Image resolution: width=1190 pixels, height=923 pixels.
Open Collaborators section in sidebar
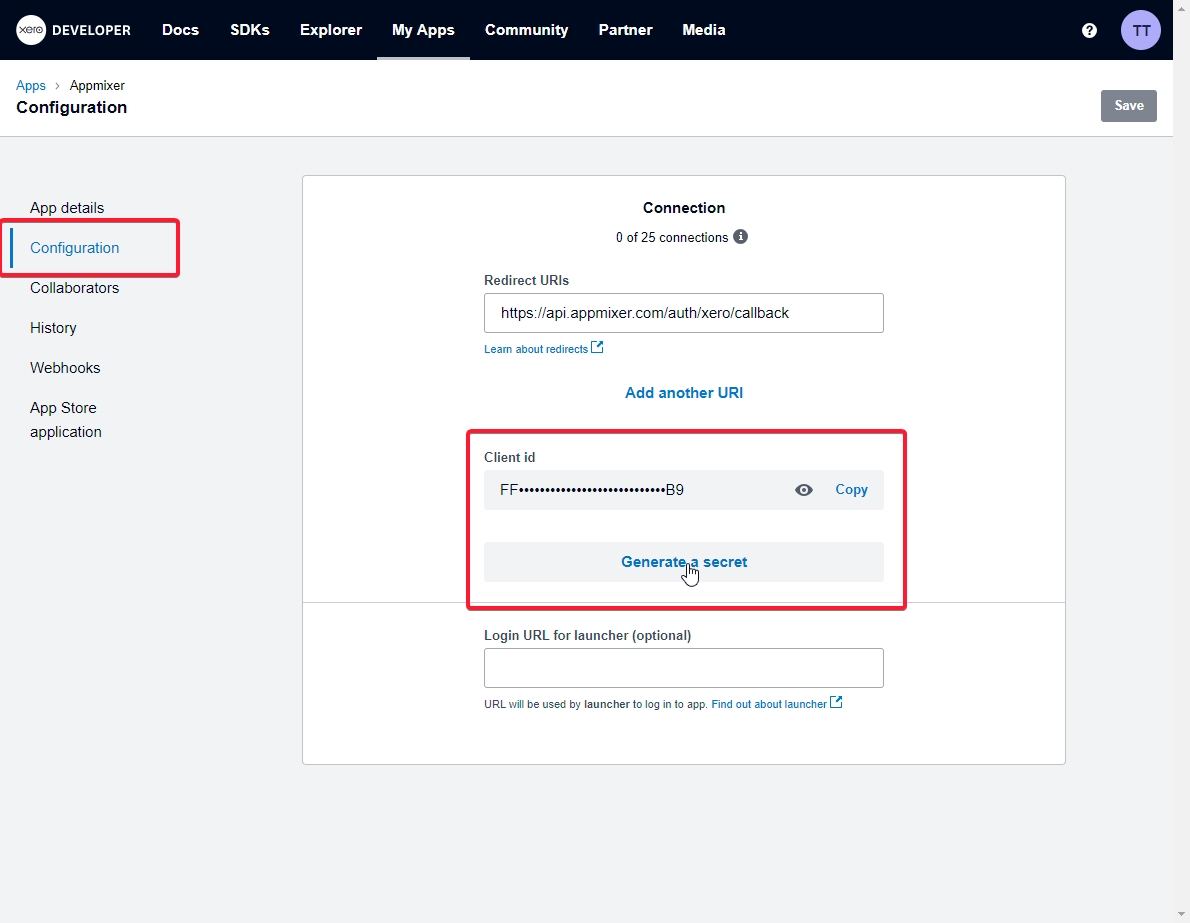[74, 288]
